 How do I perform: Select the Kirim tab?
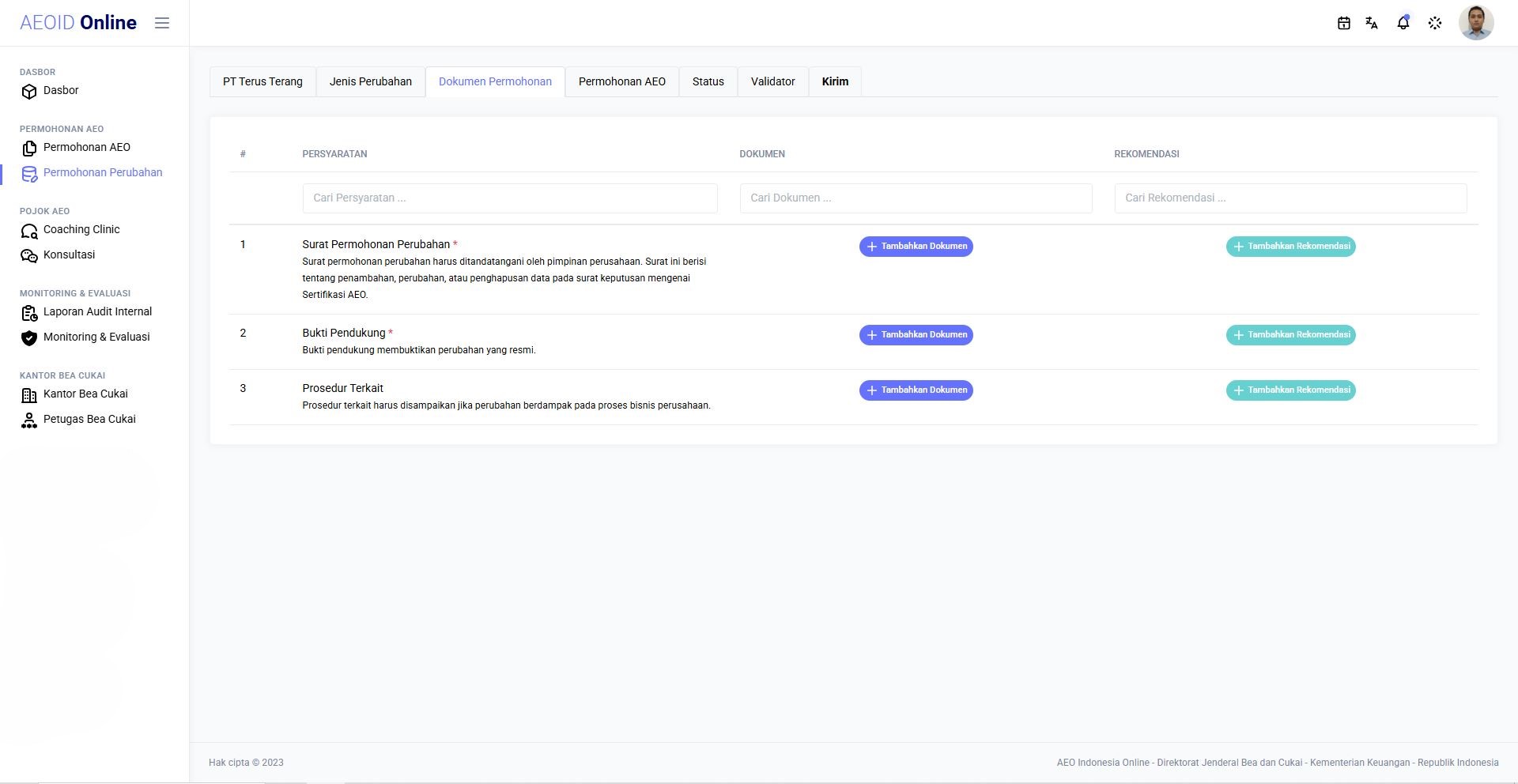click(x=835, y=81)
